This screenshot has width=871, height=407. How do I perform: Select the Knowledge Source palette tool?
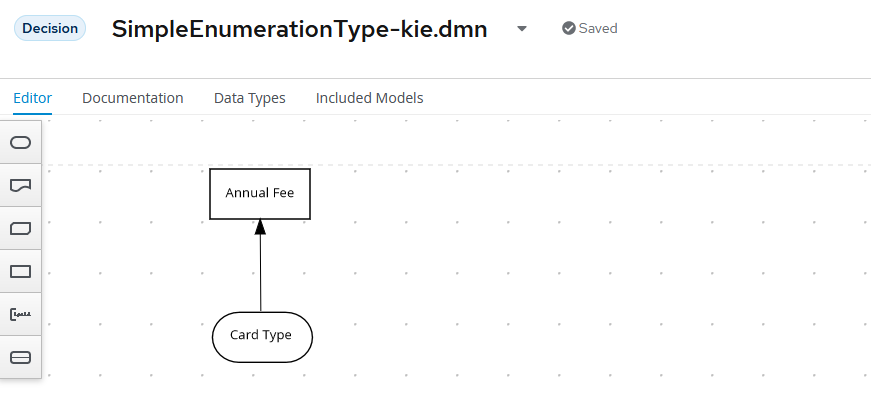point(20,186)
